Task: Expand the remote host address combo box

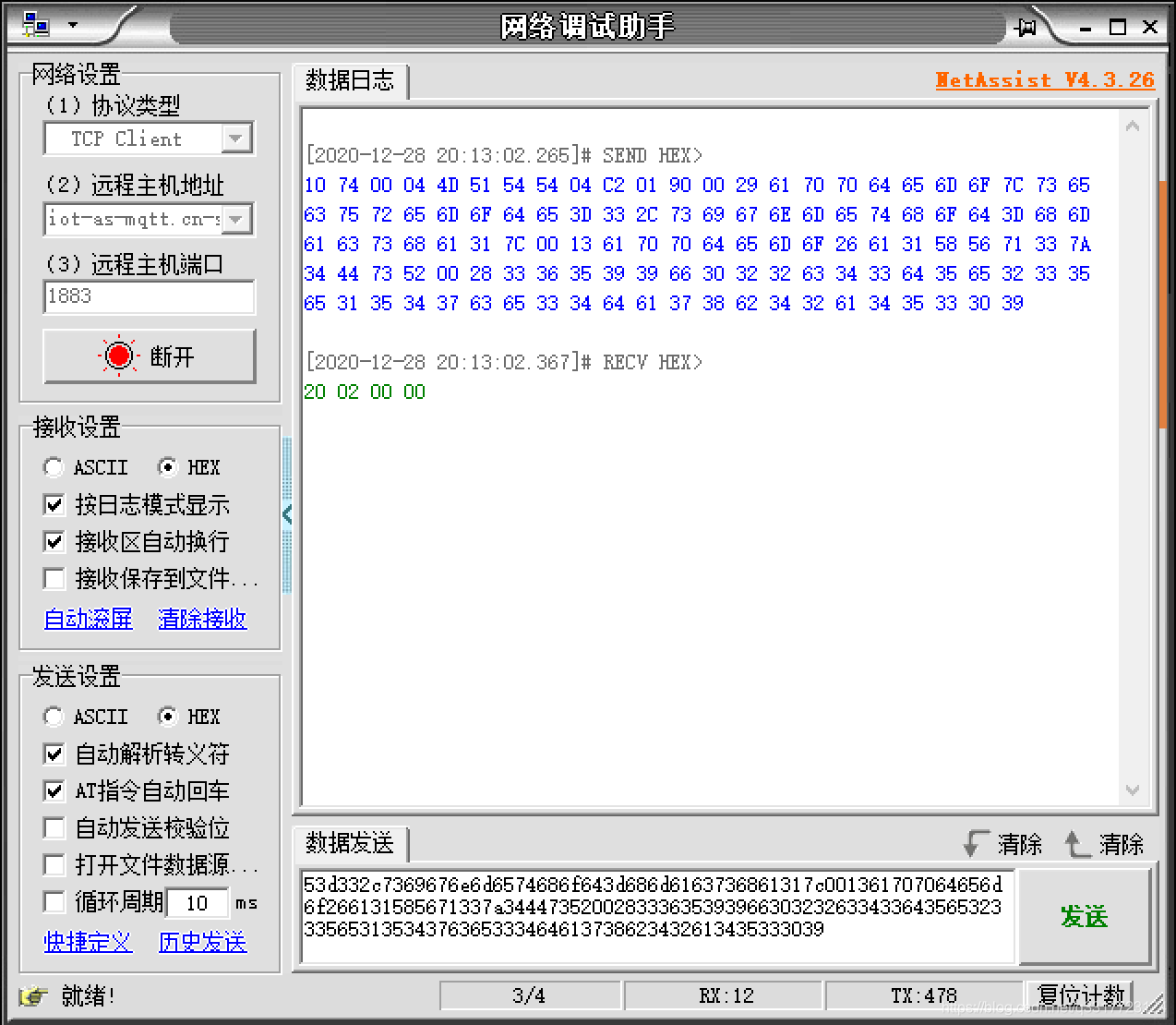Action: (236, 219)
